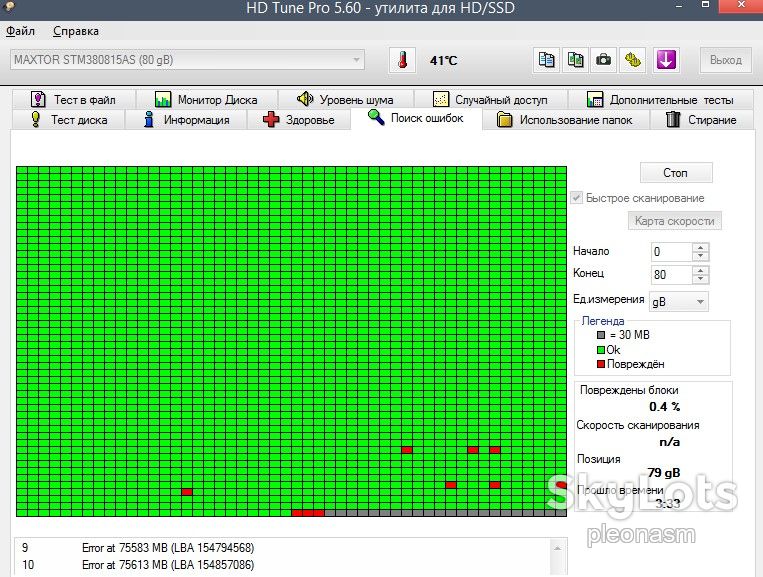Click the '79 gB' position value
763x577 pixels.
click(664, 472)
